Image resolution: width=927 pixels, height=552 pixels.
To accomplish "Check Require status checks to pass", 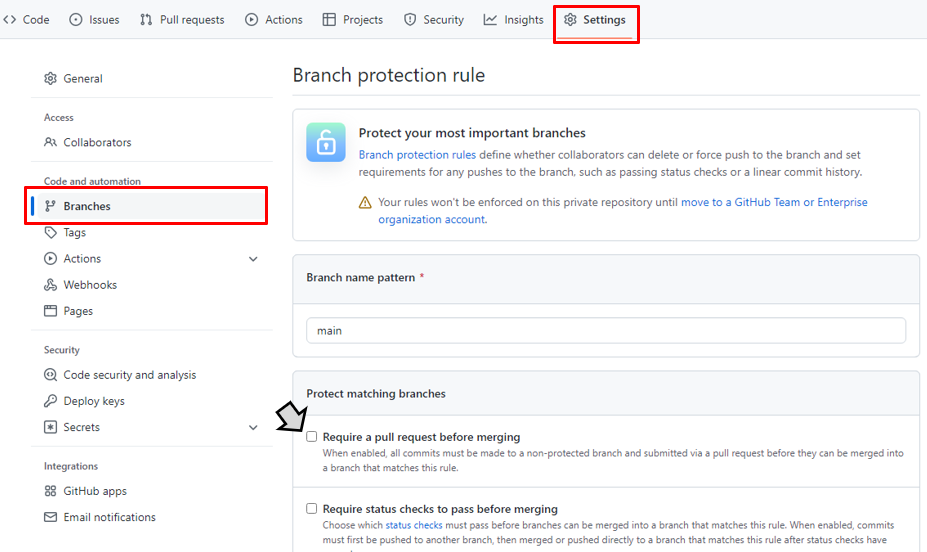I will pos(312,508).
